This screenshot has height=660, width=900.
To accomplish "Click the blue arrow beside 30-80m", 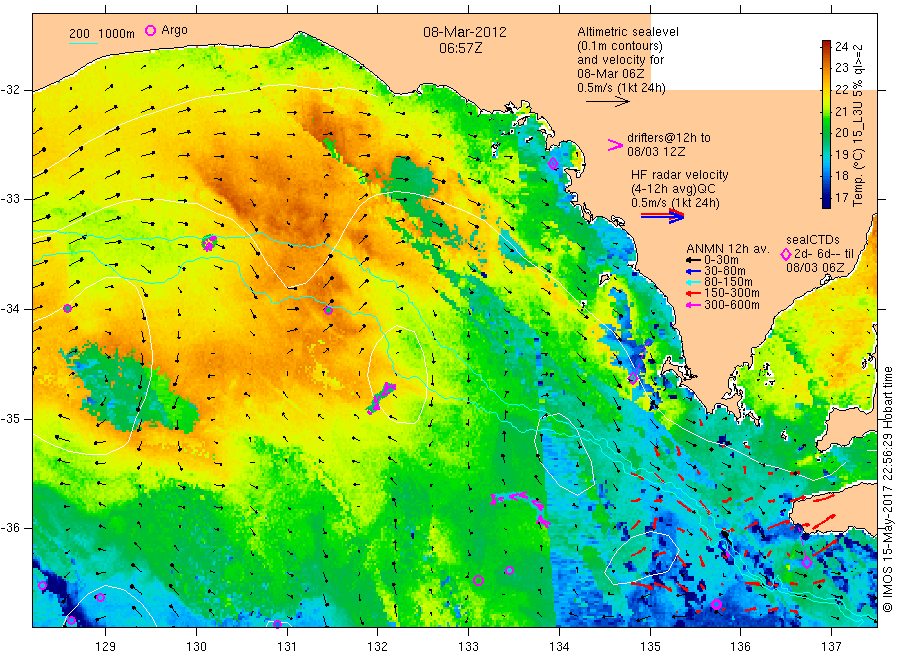I will (x=694, y=271).
